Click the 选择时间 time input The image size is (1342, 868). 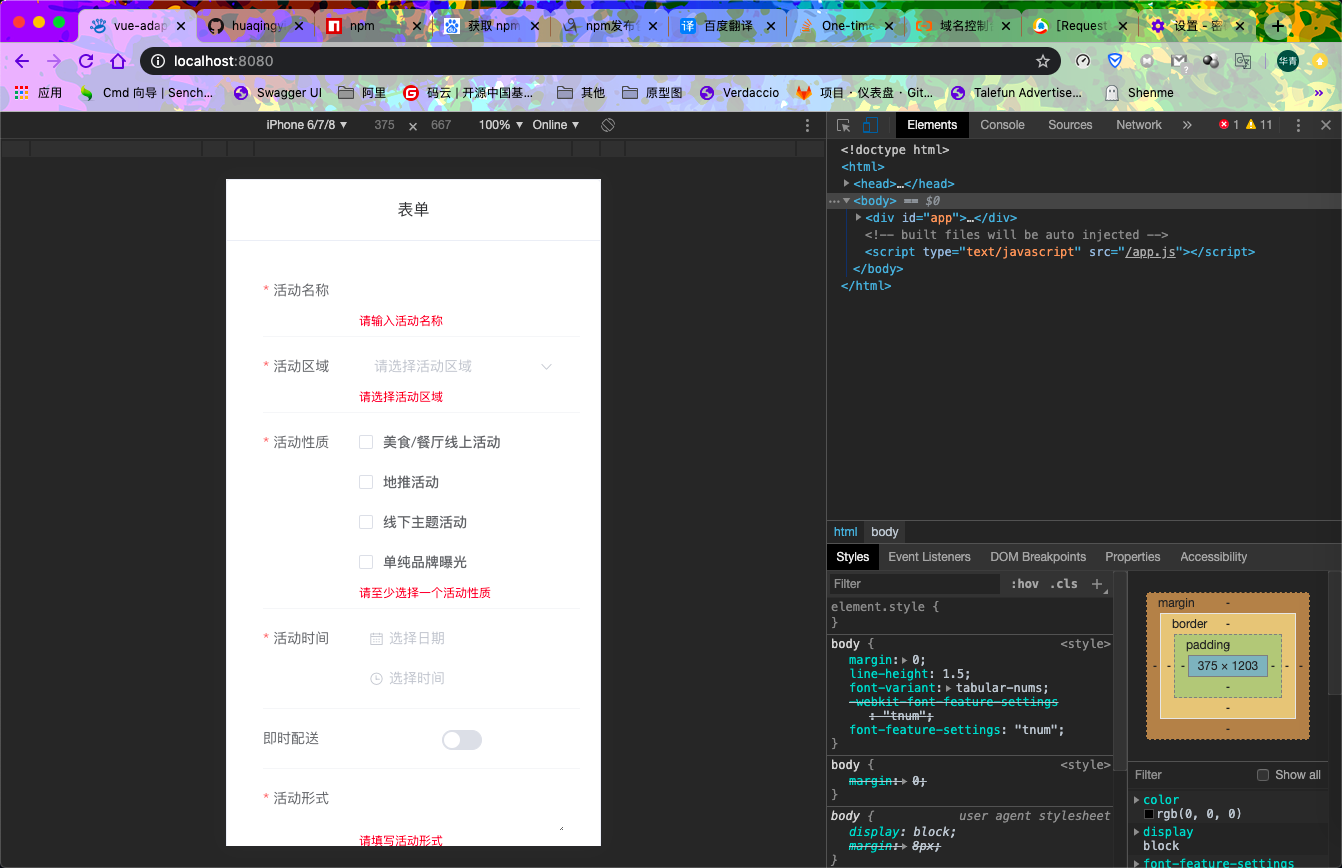(462, 678)
